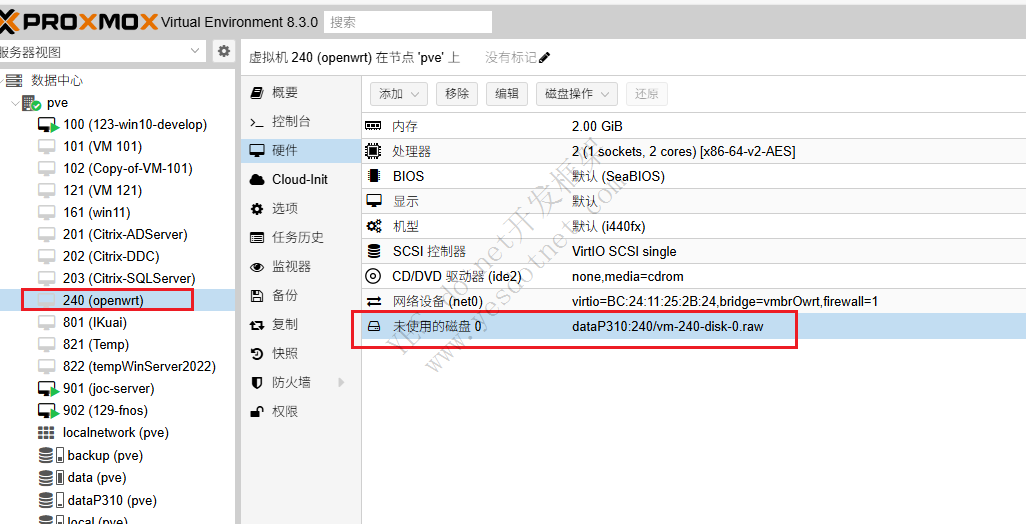
Task: Open the Monitor tab (监视器)
Action: click(x=301, y=266)
